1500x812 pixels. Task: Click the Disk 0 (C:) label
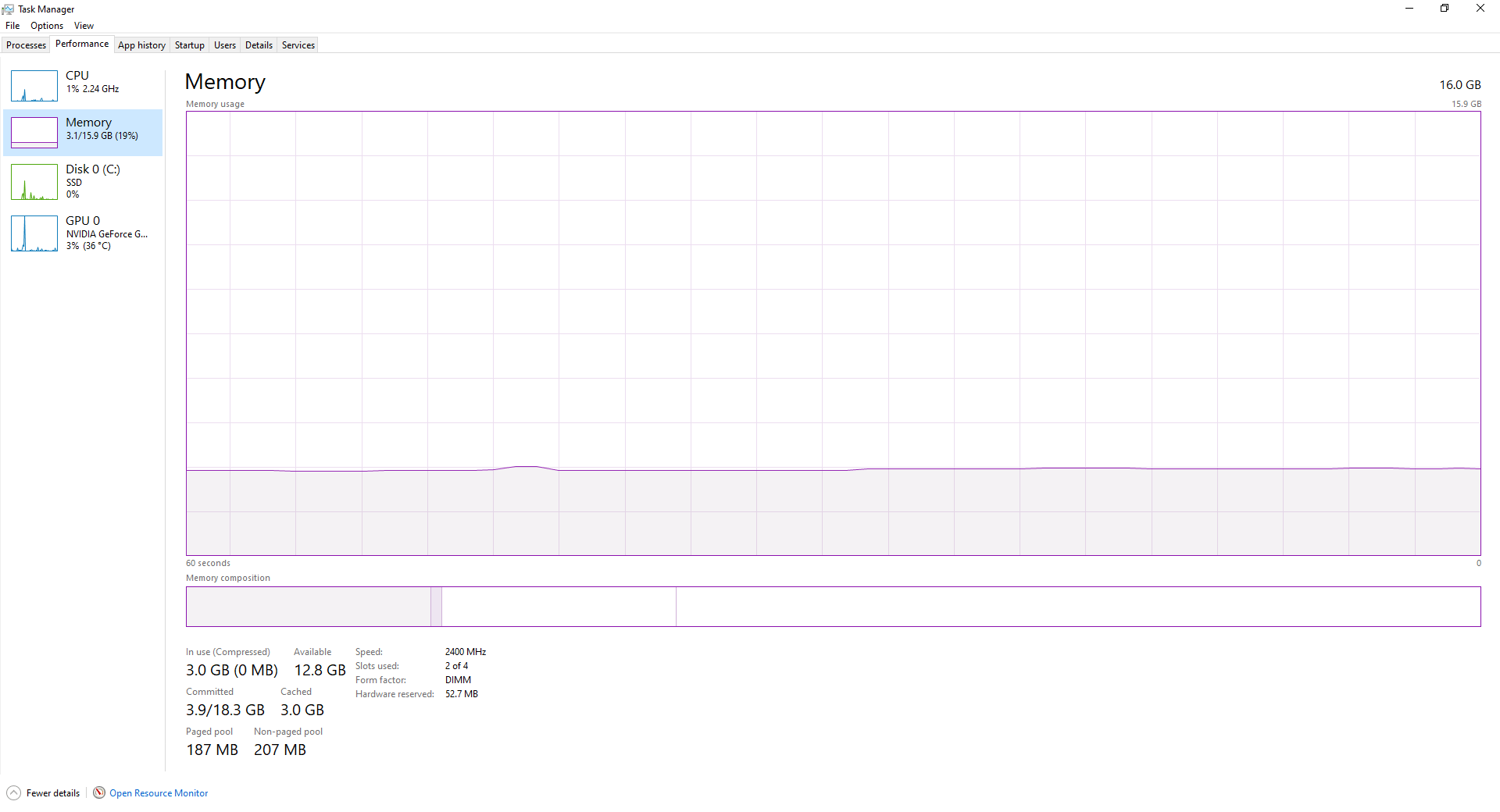click(x=93, y=169)
